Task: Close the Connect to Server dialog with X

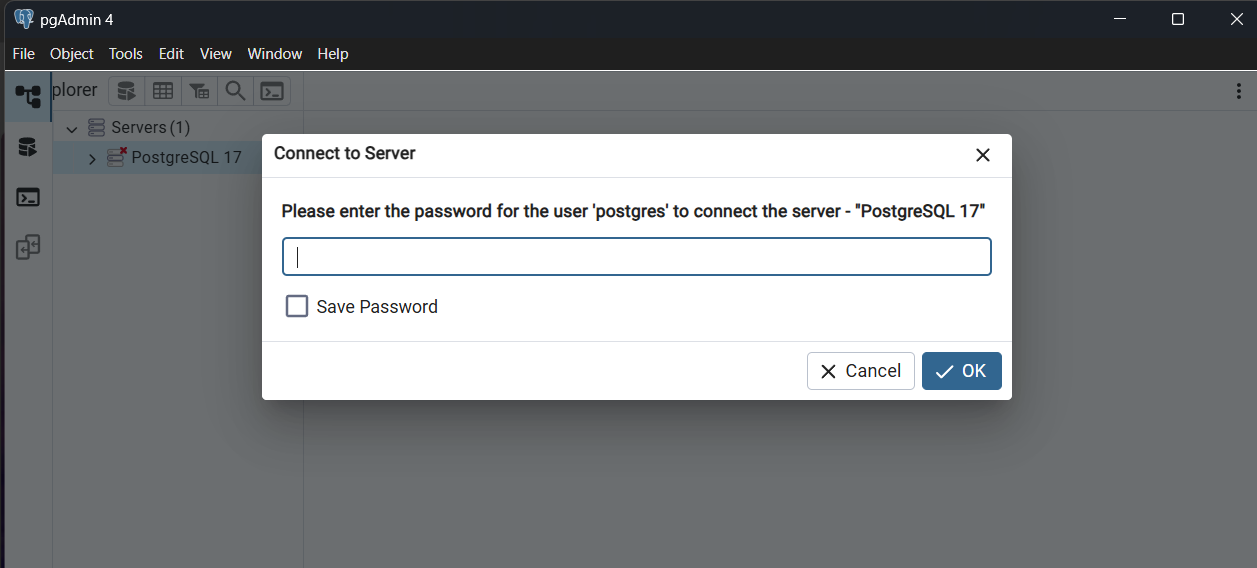Action: [x=982, y=155]
